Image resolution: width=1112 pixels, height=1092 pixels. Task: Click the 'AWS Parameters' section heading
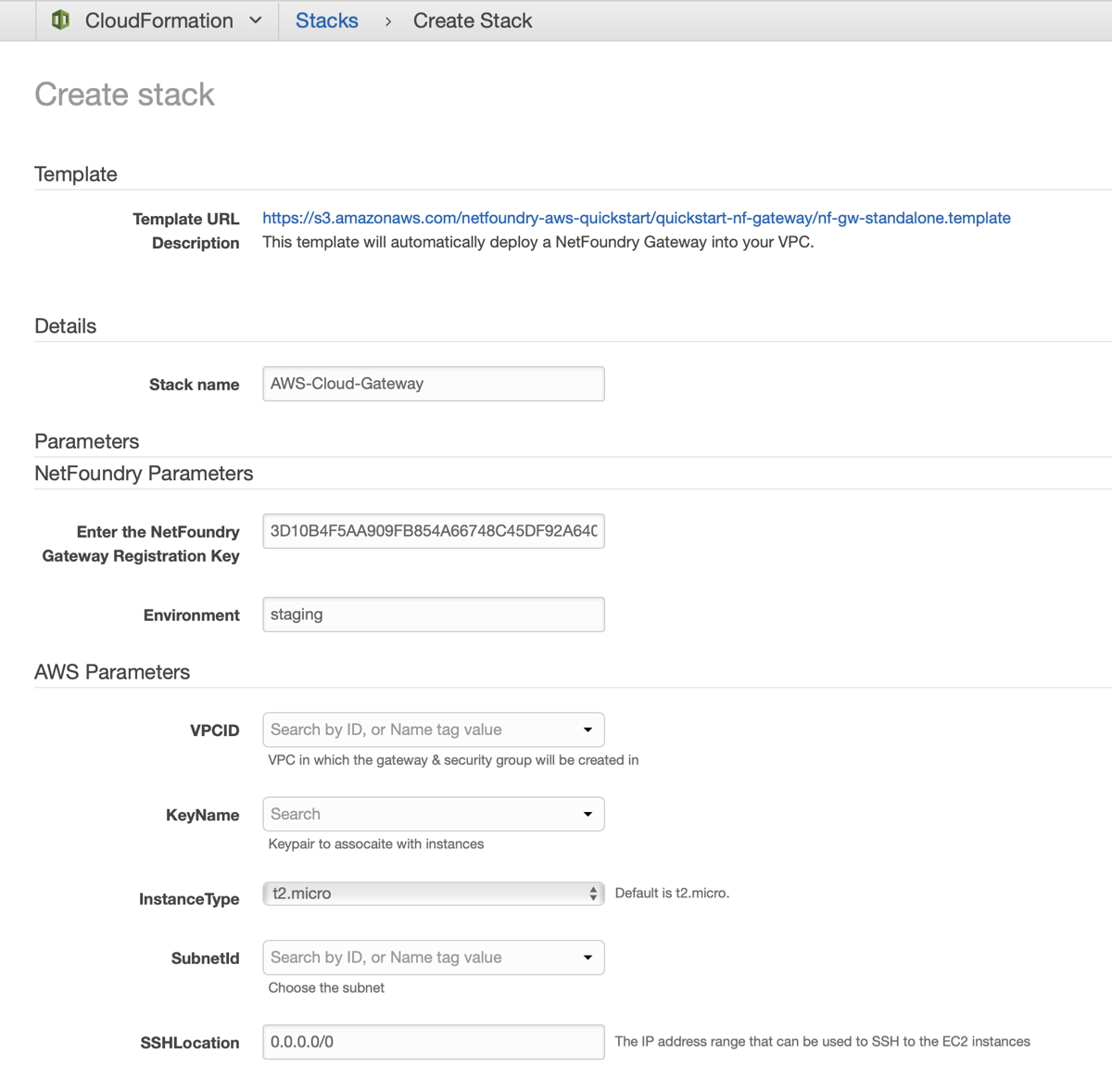point(112,672)
